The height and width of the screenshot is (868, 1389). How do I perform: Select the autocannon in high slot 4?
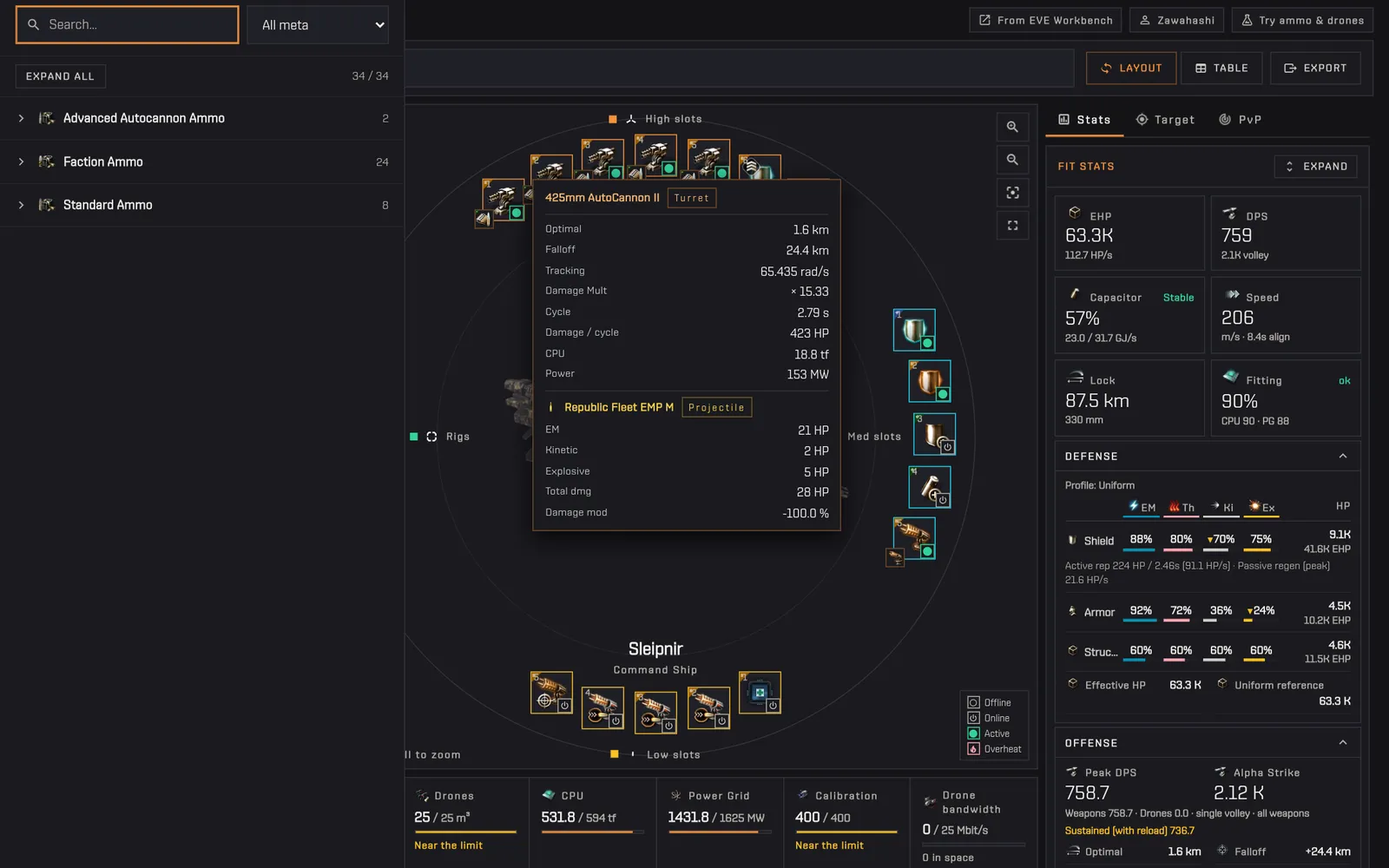coord(656,156)
